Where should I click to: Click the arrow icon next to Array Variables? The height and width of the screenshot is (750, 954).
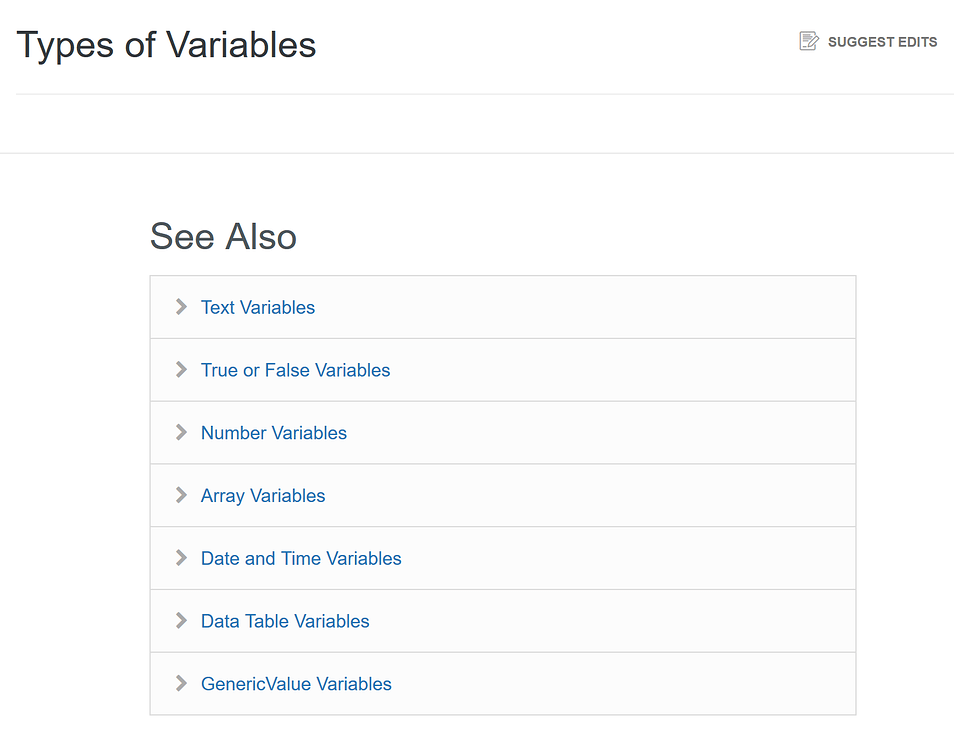click(x=181, y=495)
